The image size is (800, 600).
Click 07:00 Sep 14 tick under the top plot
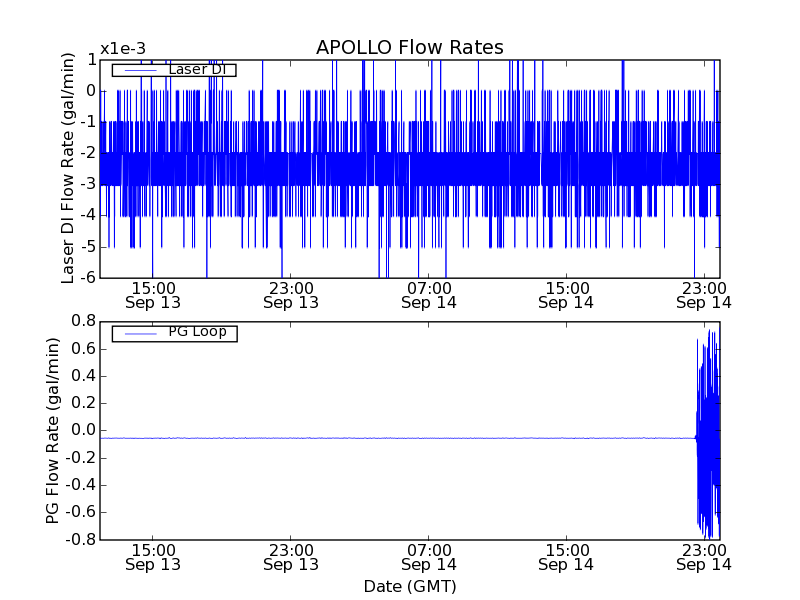pos(429,294)
